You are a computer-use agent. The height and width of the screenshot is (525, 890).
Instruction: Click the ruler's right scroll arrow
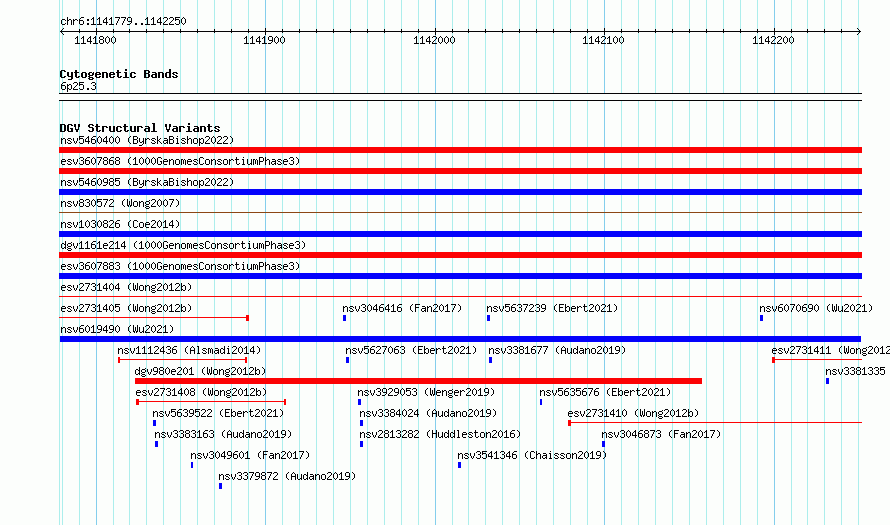859,31
